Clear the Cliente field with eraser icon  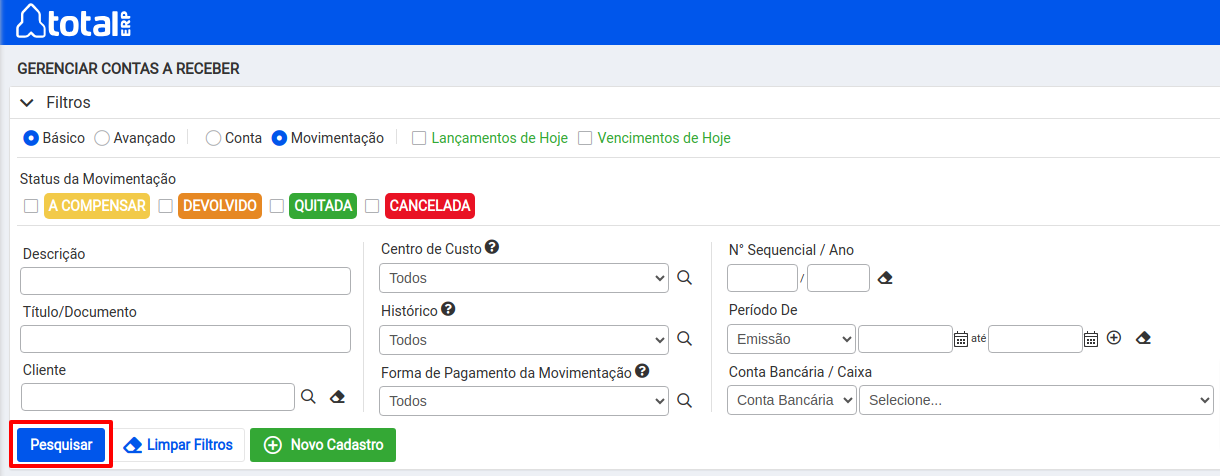337,397
